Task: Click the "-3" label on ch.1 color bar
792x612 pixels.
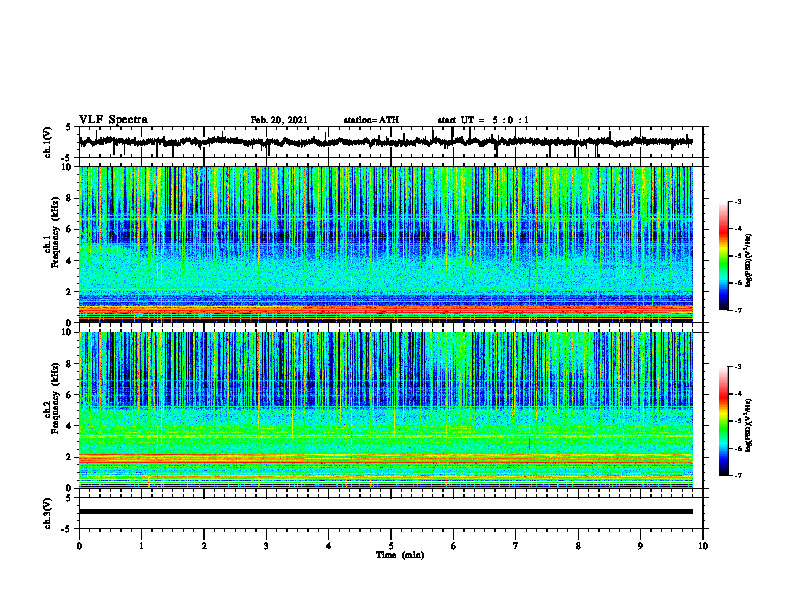Action: 738,201
